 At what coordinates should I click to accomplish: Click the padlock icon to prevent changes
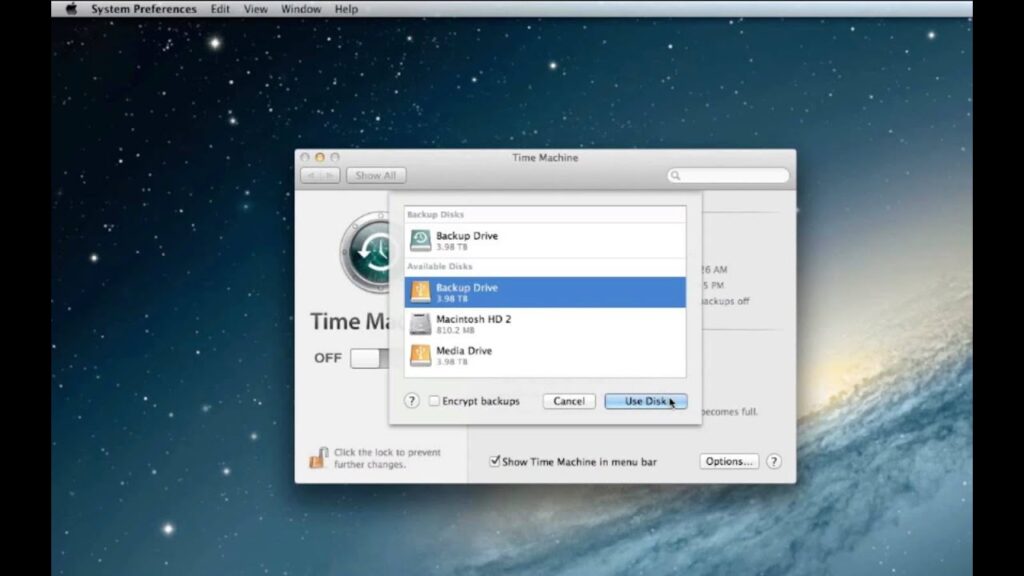coord(319,457)
